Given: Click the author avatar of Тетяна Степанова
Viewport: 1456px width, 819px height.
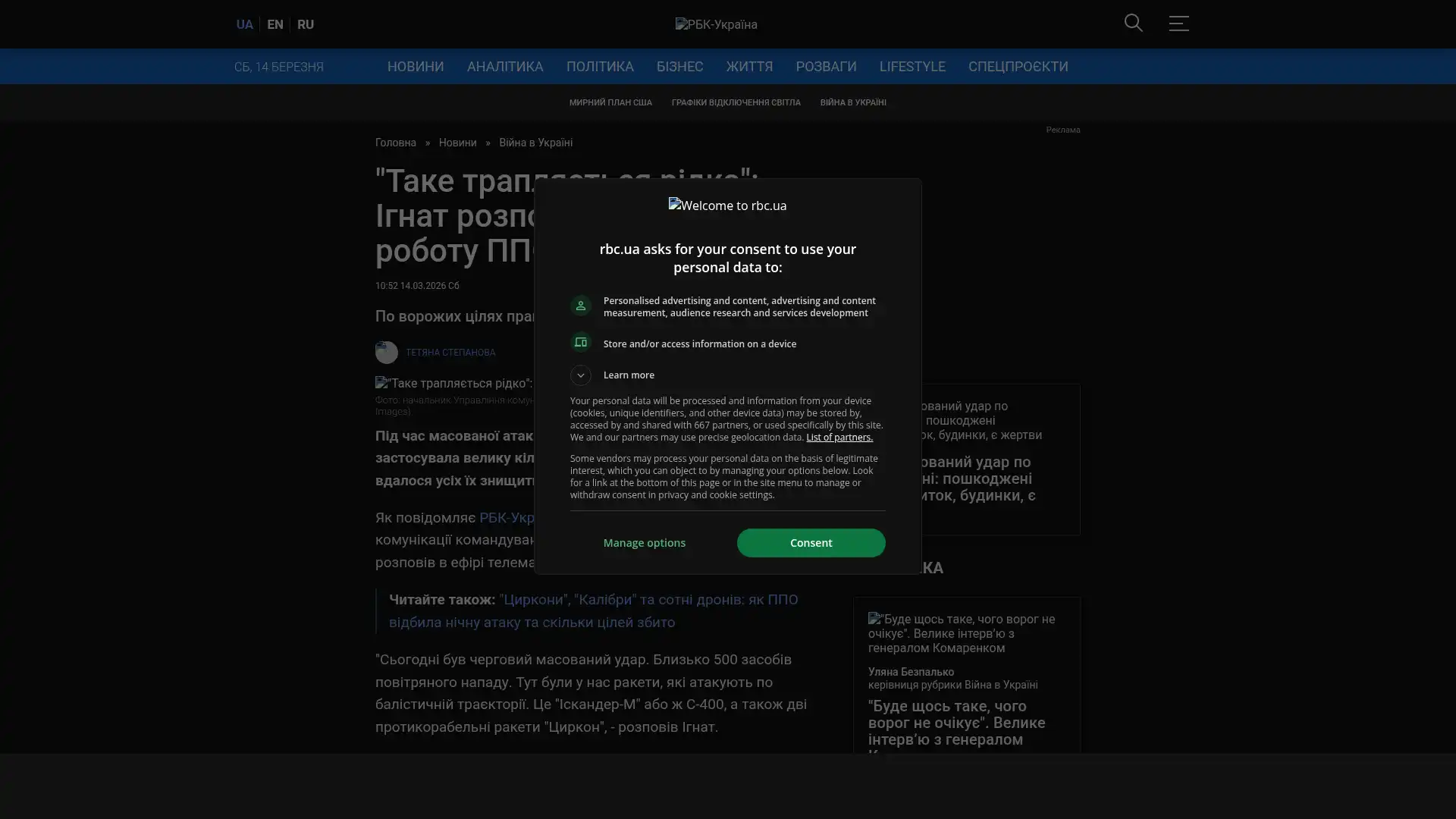Looking at the screenshot, I should 387,353.
